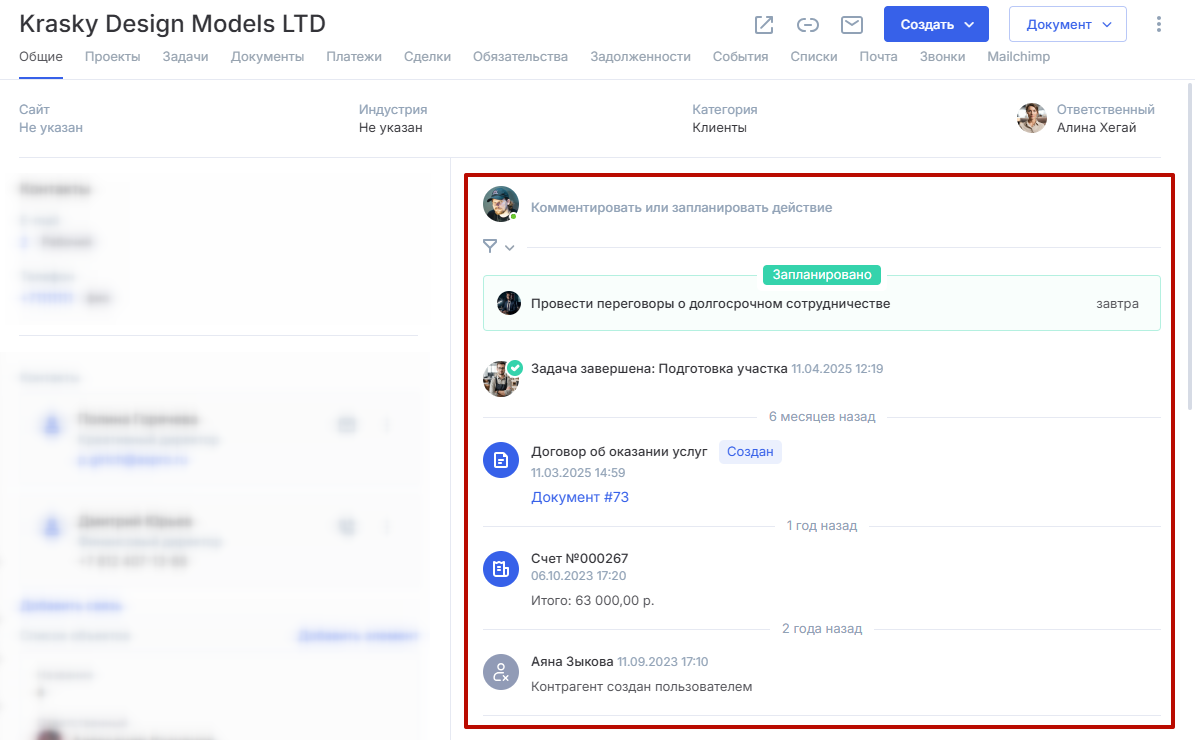Click the open in new window icon

click(764, 25)
